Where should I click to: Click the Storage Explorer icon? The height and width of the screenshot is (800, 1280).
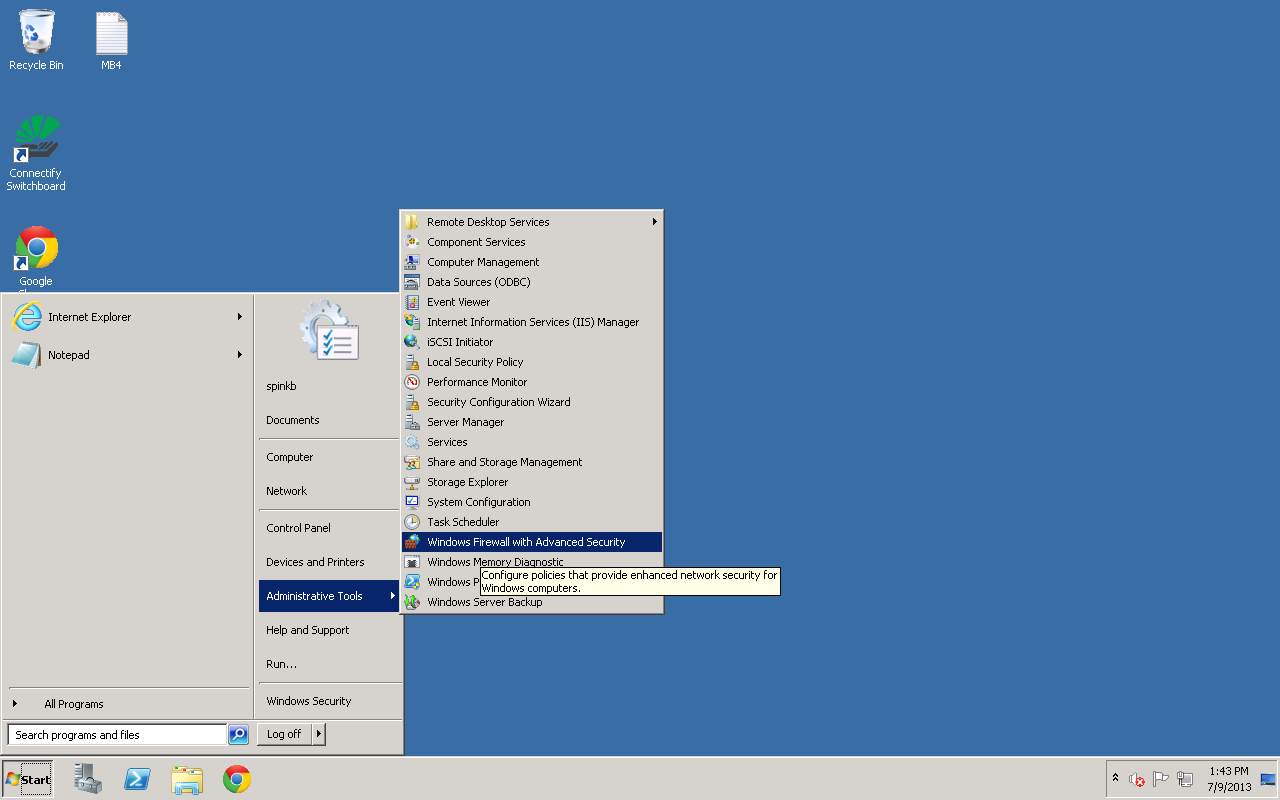[412, 482]
